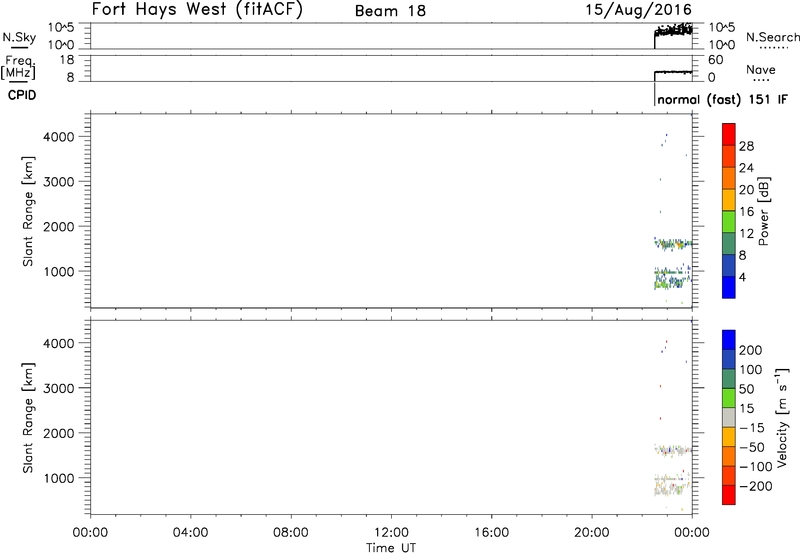
Task: Select the '200' Velocity colorbar label
Action: (751, 350)
